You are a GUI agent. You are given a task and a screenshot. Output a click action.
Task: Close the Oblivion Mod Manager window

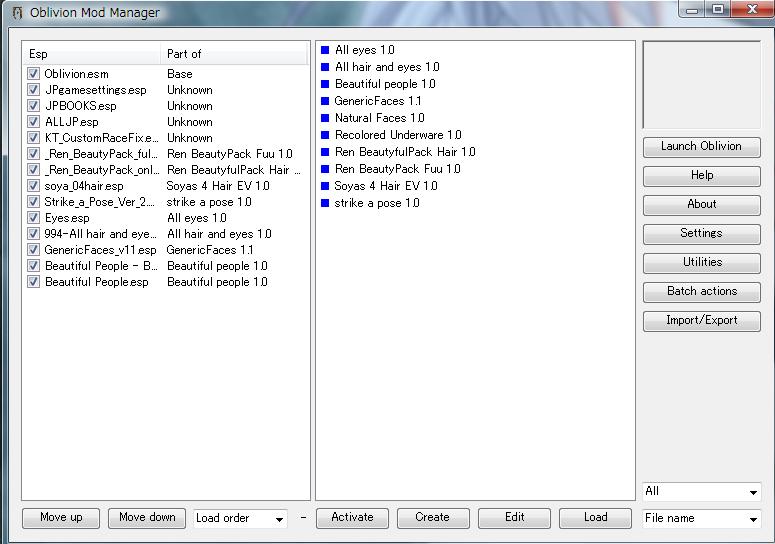pyautogui.click(x=752, y=9)
